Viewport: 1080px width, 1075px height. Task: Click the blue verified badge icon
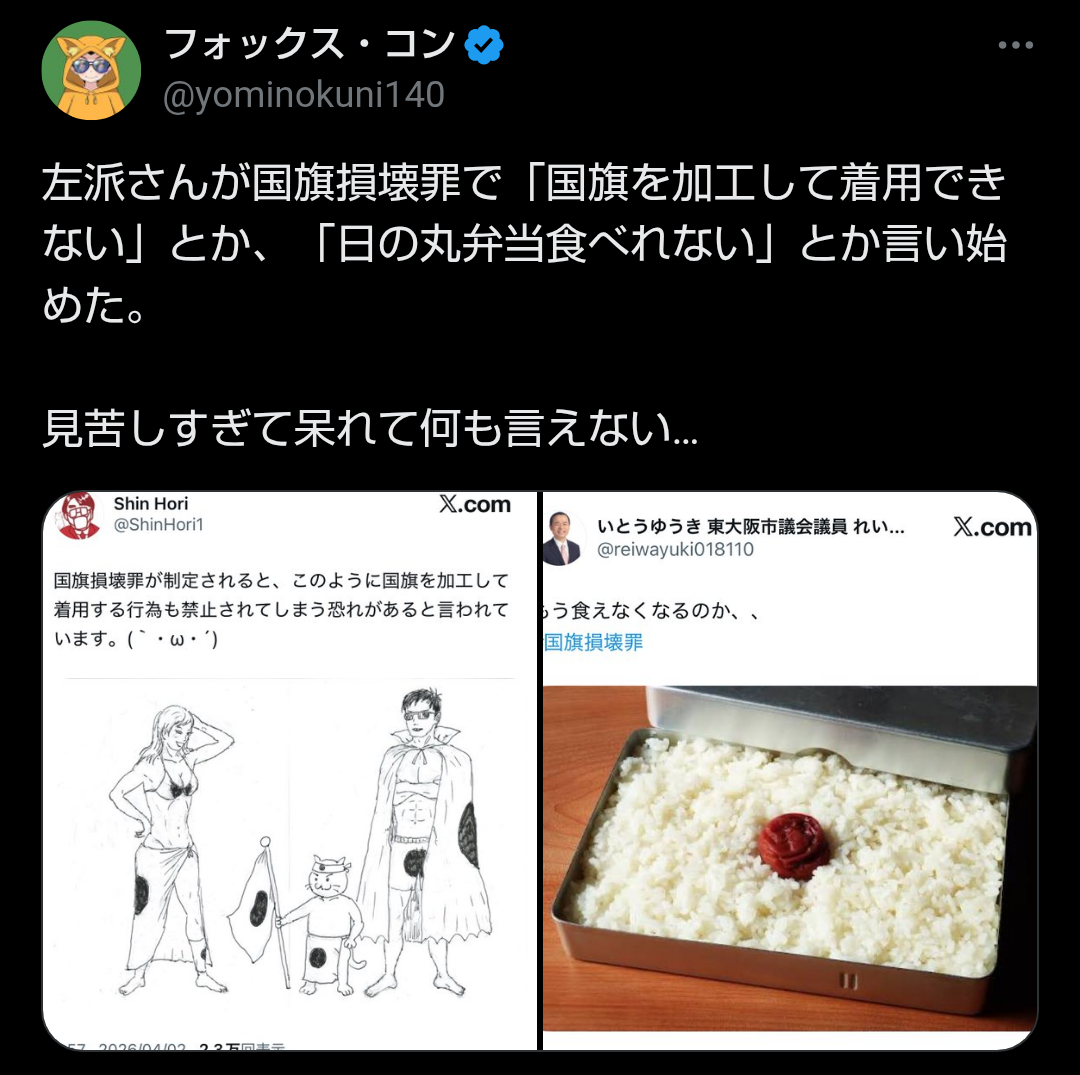pos(484,45)
